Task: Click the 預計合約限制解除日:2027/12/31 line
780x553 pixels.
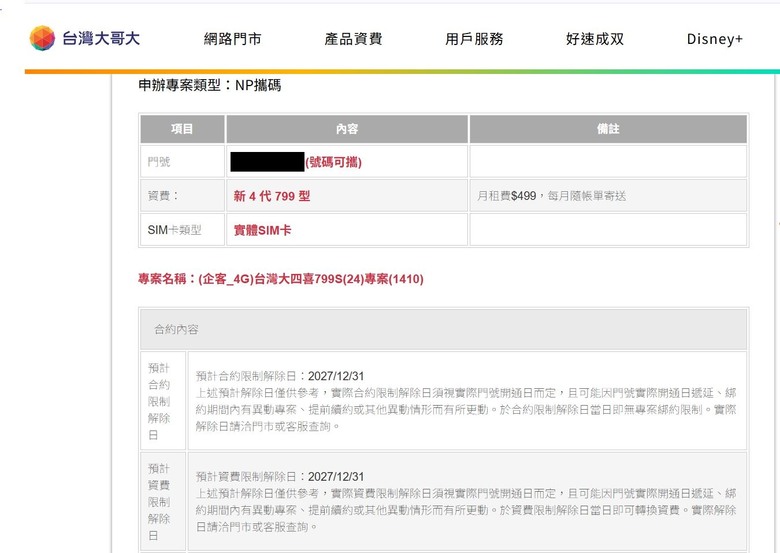Action: pos(280,376)
